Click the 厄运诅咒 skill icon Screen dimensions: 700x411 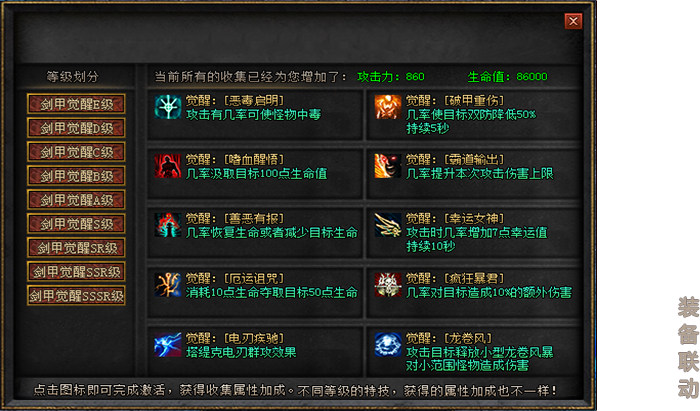point(168,285)
